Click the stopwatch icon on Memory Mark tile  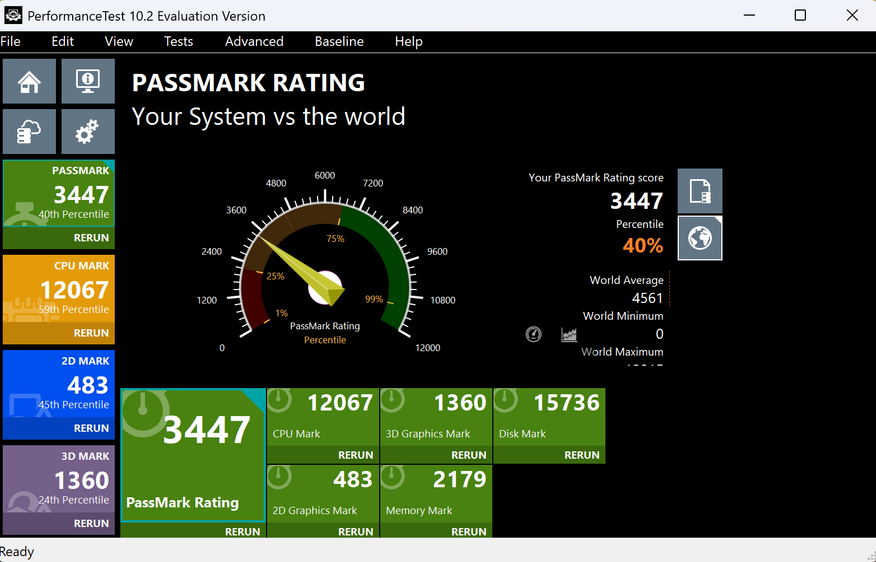point(393,477)
